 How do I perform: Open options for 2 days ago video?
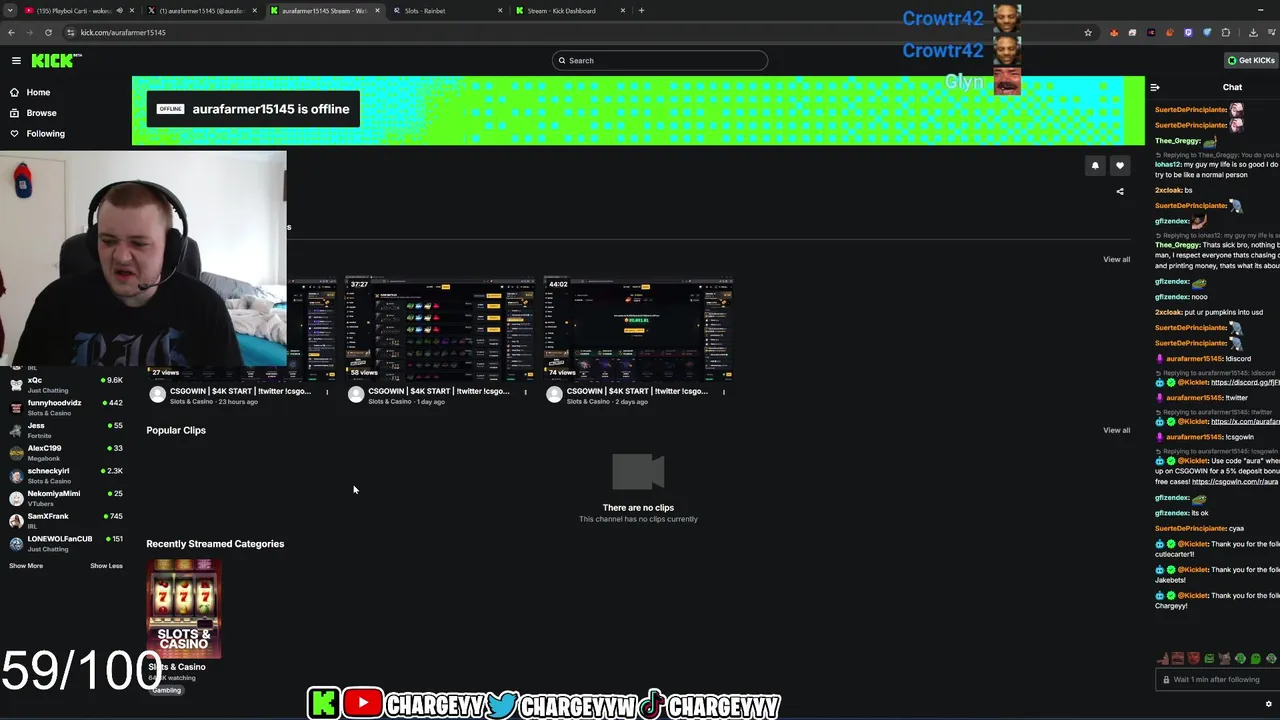tap(724, 392)
